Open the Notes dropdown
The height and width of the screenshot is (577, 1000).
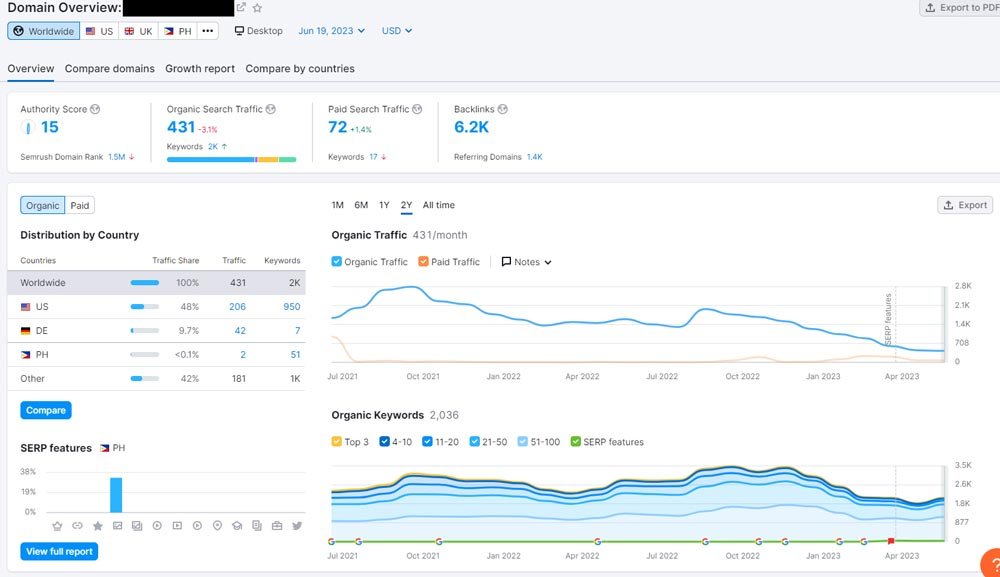coord(527,262)
